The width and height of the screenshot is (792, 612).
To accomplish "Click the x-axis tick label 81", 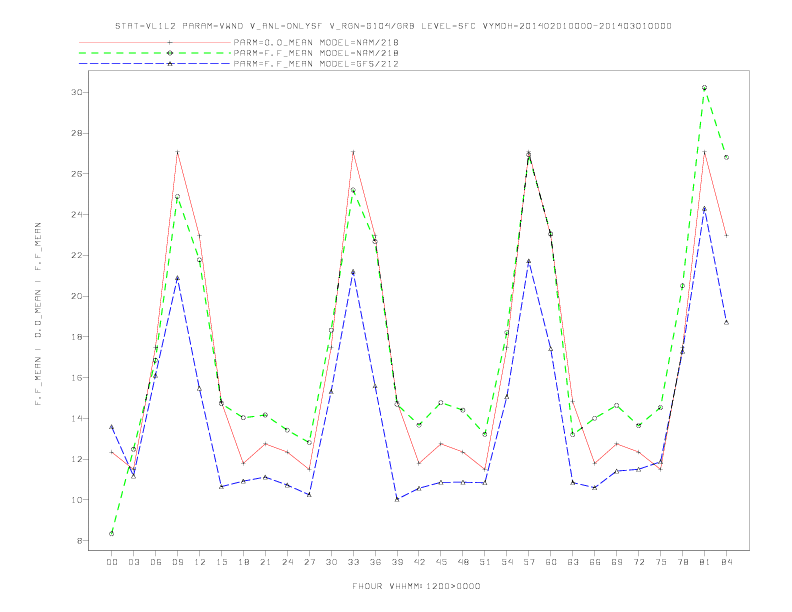I will pos(704,562).
